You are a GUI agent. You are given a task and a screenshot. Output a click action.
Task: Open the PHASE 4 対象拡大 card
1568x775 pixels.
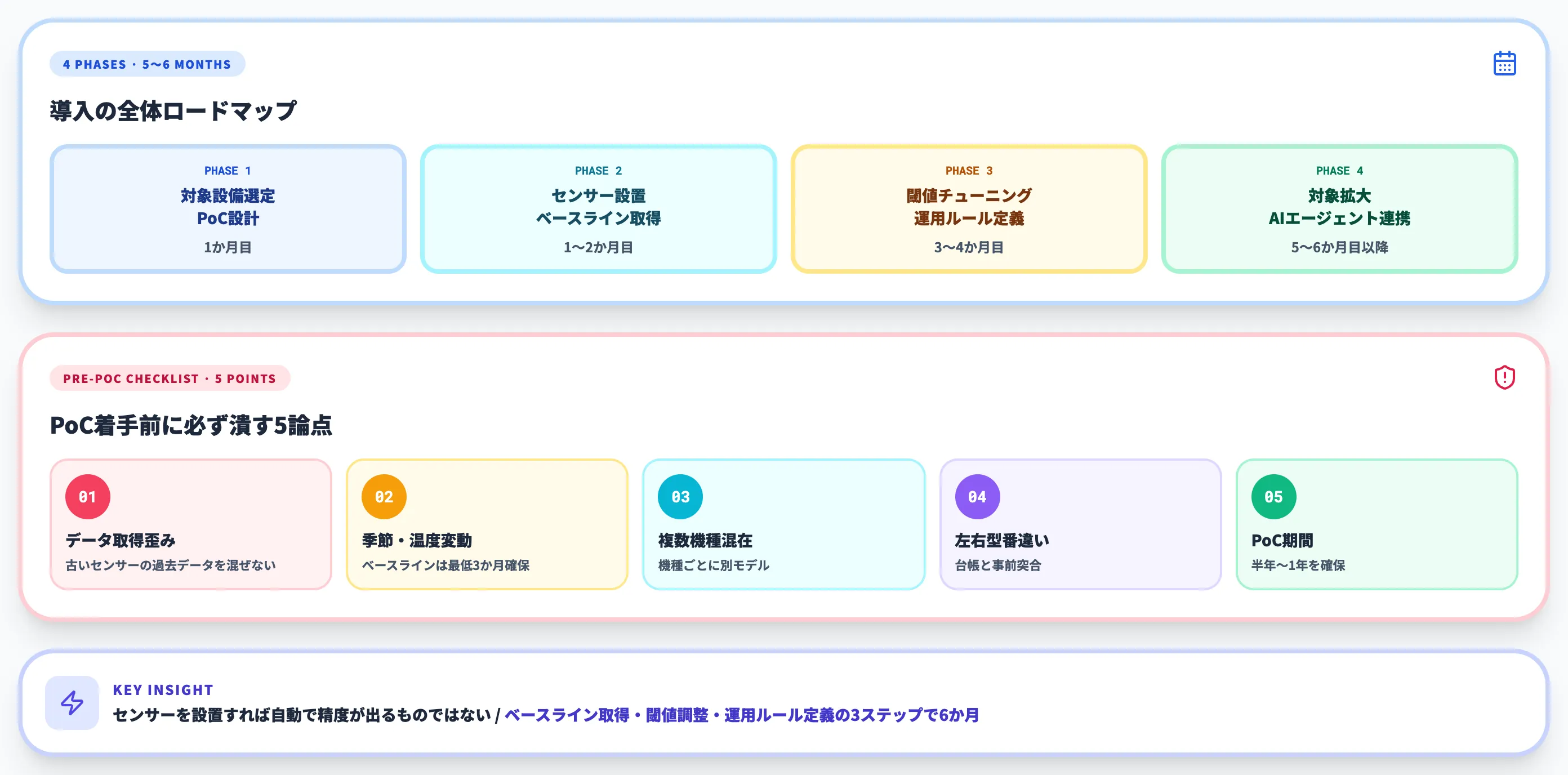tap(1339, 209)
